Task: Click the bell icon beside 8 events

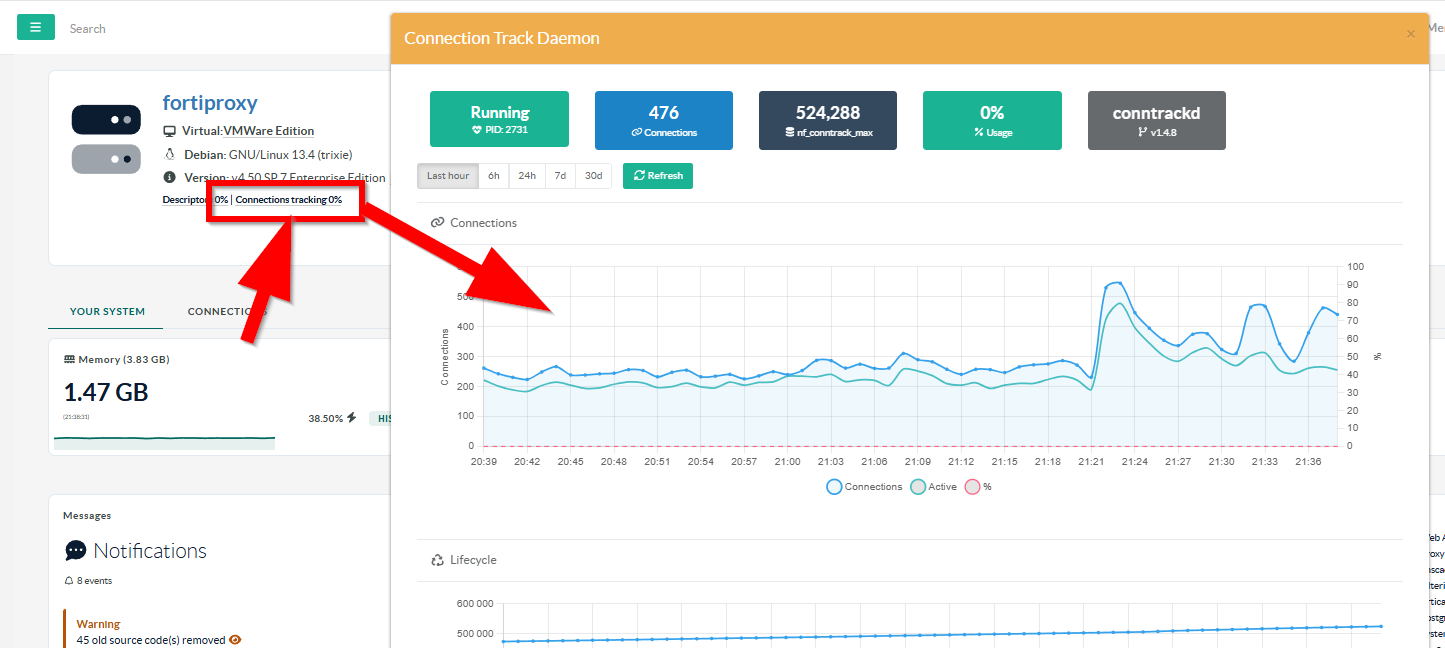Action: click(69, 581)
